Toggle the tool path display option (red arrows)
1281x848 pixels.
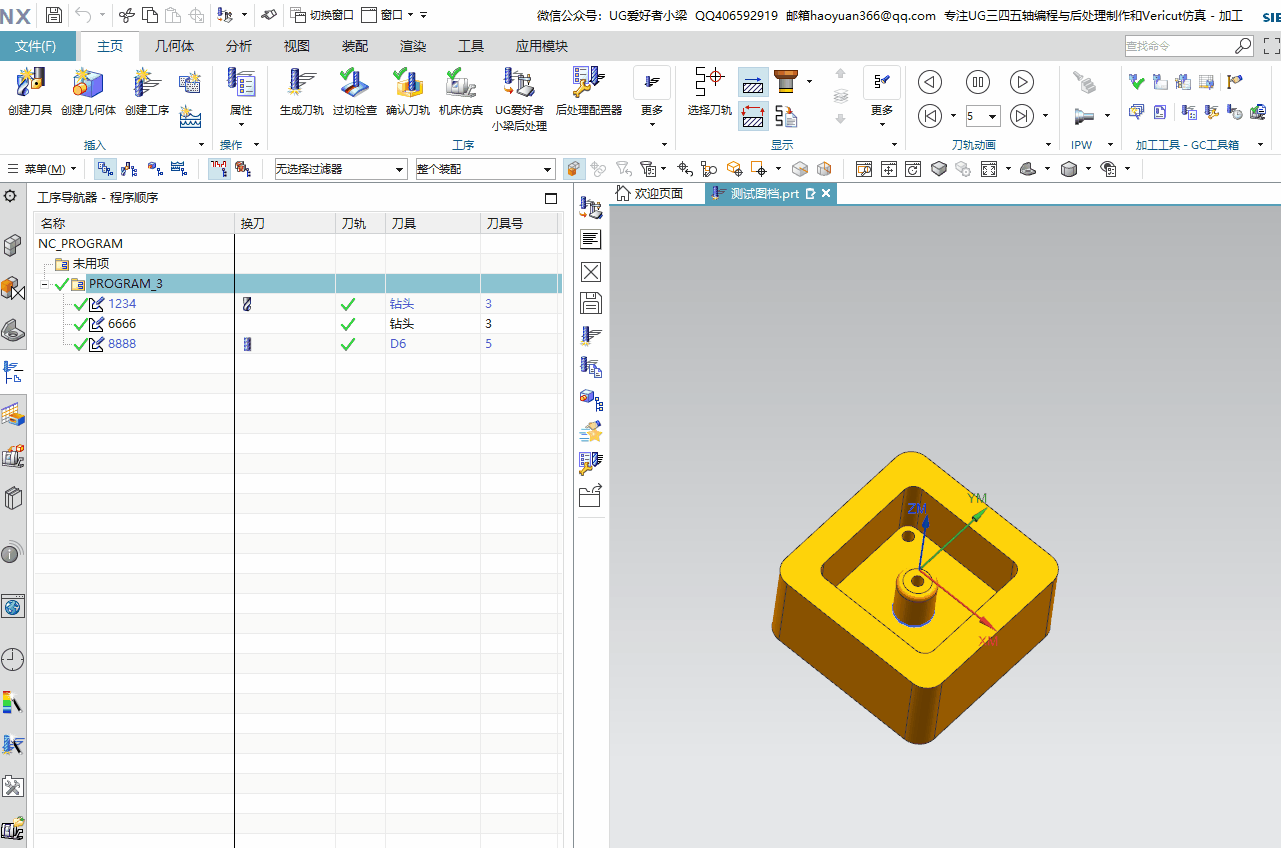753,116
